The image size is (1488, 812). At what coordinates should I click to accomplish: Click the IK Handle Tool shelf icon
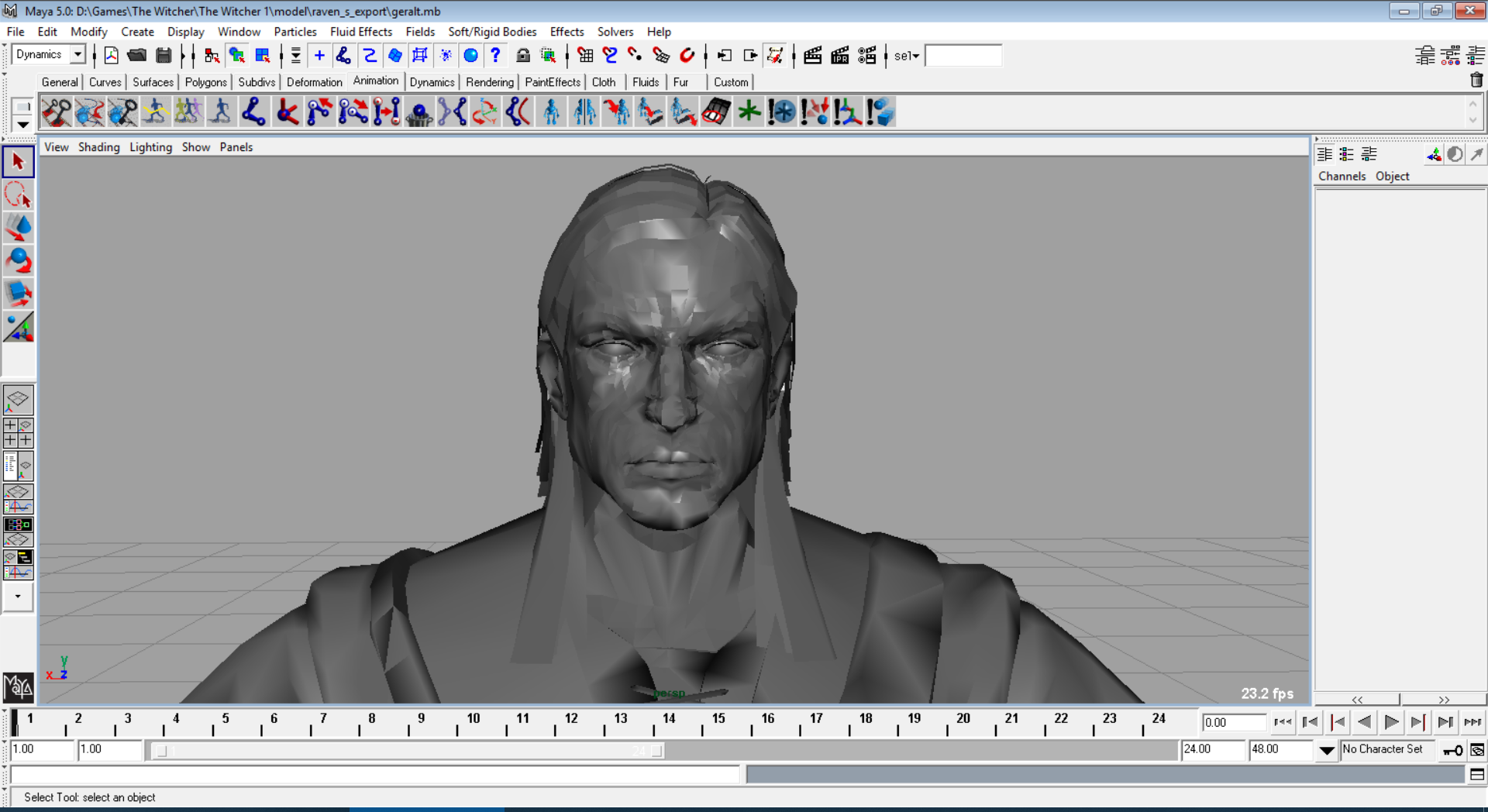tap(287, 112)
